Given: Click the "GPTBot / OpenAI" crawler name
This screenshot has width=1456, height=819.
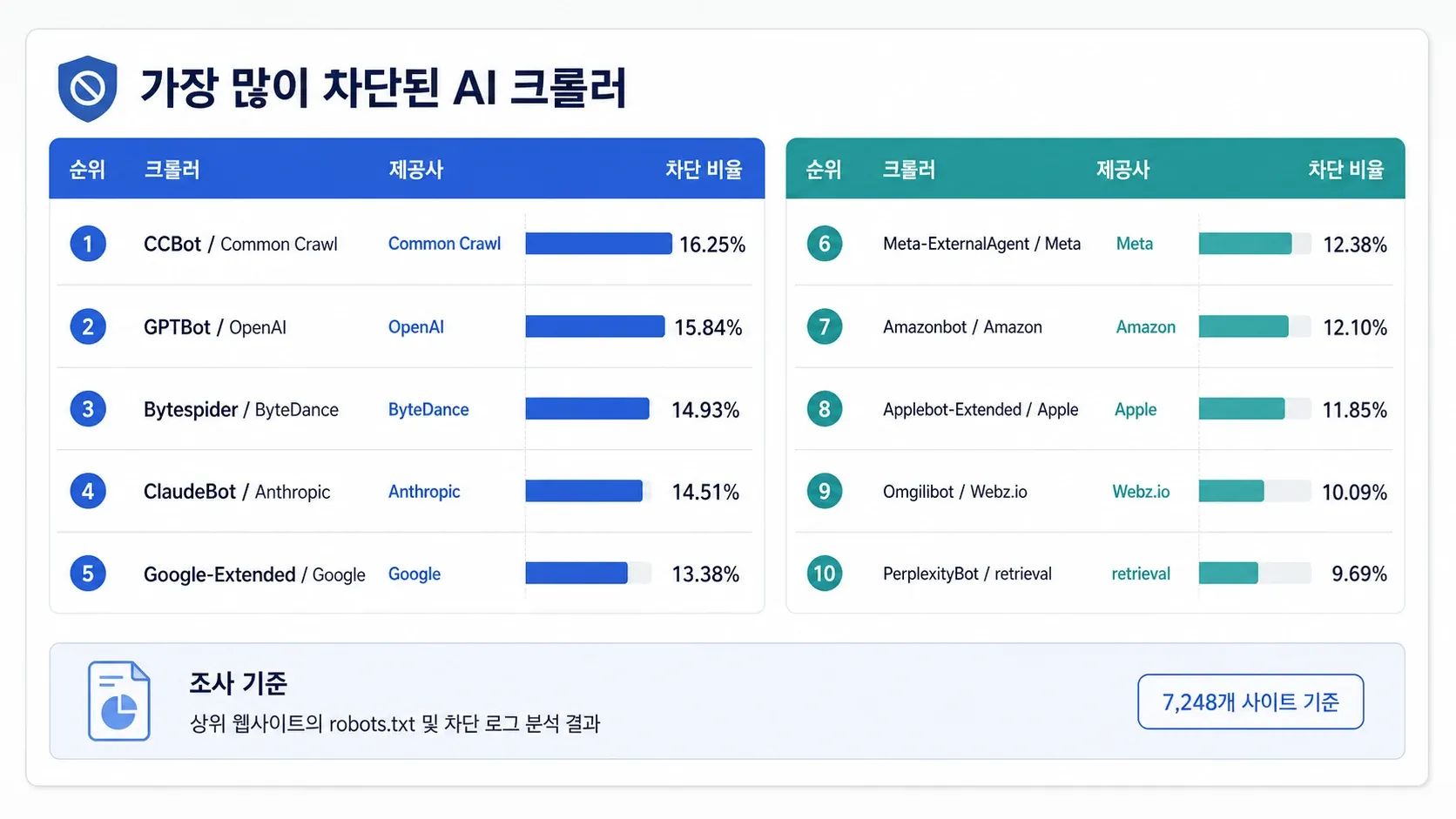Looking at the screenshot, I should (215, 327).
